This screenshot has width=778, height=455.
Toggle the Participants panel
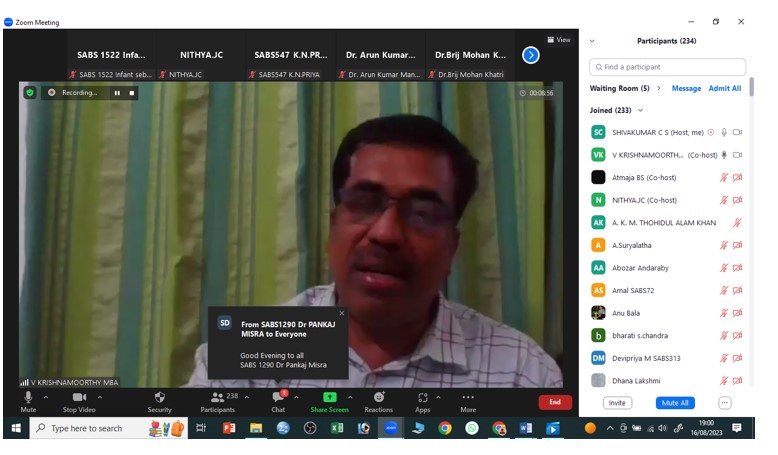217,402
